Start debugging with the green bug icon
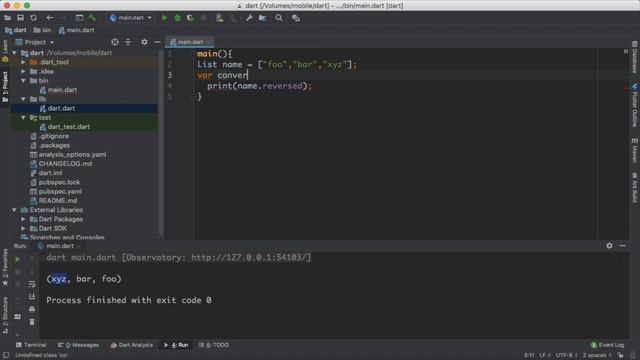Image resolution: width=640 pixels, height=360 pixels. pyautogui.click(x=178, y=18)
